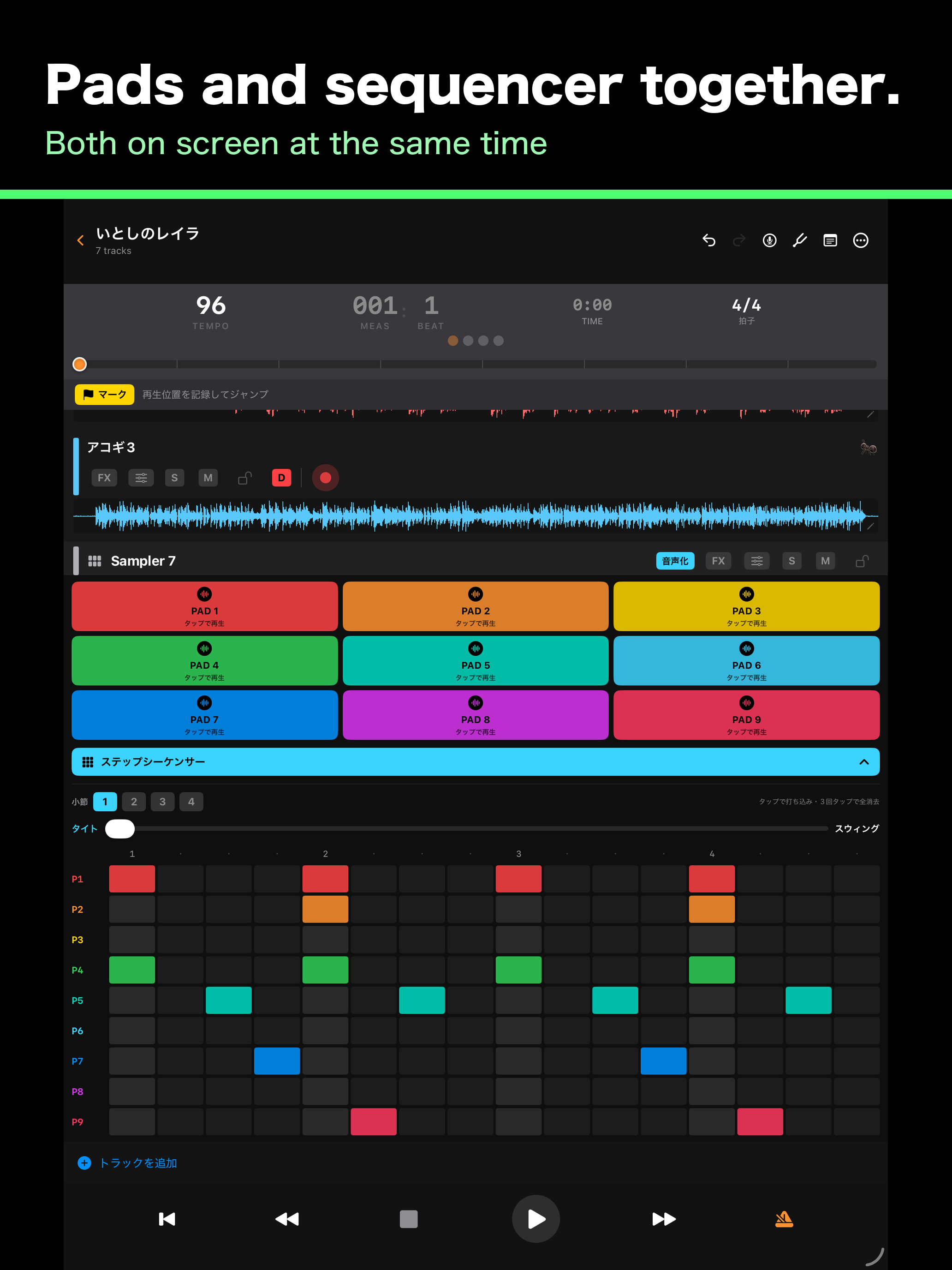Tap PAD 9 to play sample
Image resolution: width=952 pixels, height=1270 pixels.
pyautogui.click(x=747, y=715)
